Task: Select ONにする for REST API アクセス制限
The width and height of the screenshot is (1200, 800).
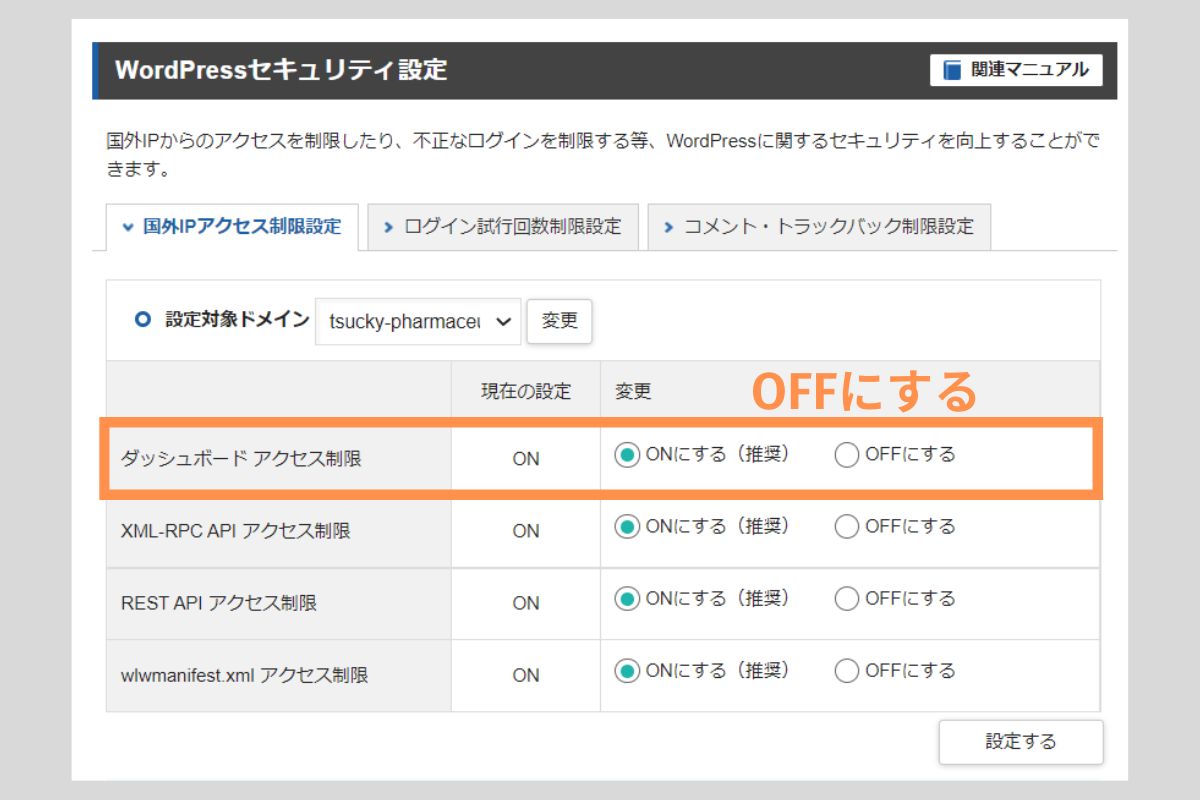Action: tap(627, 599)
